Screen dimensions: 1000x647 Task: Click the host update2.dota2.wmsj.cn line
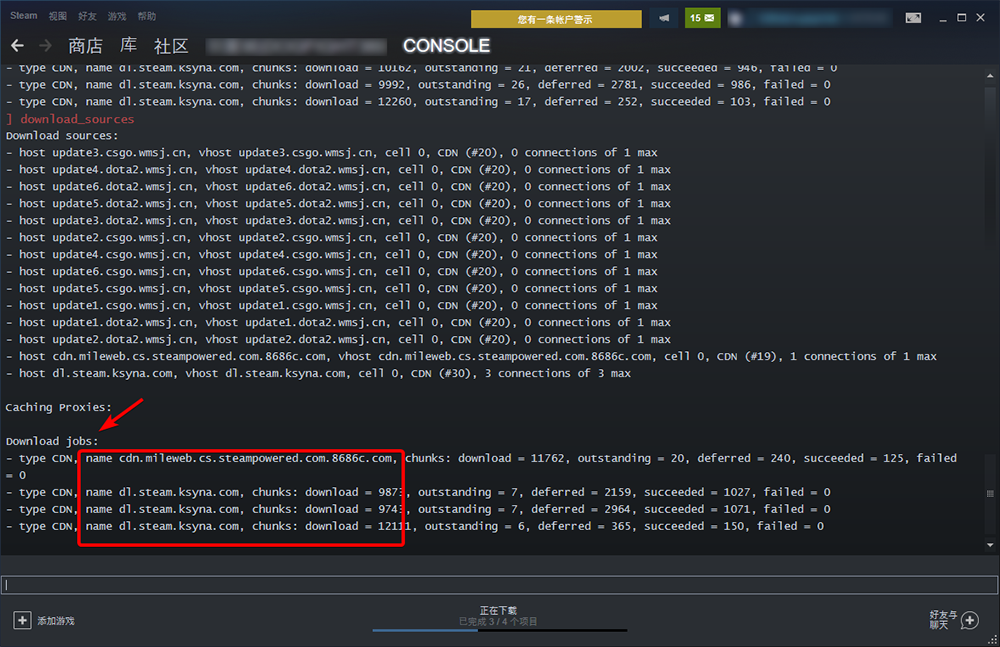[x=339, y=339]
